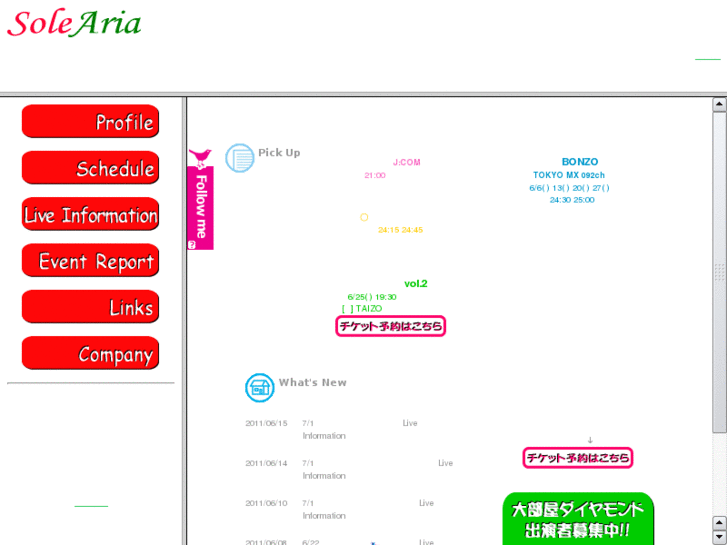Click the pink 21:00 time text

click(375, 176)
